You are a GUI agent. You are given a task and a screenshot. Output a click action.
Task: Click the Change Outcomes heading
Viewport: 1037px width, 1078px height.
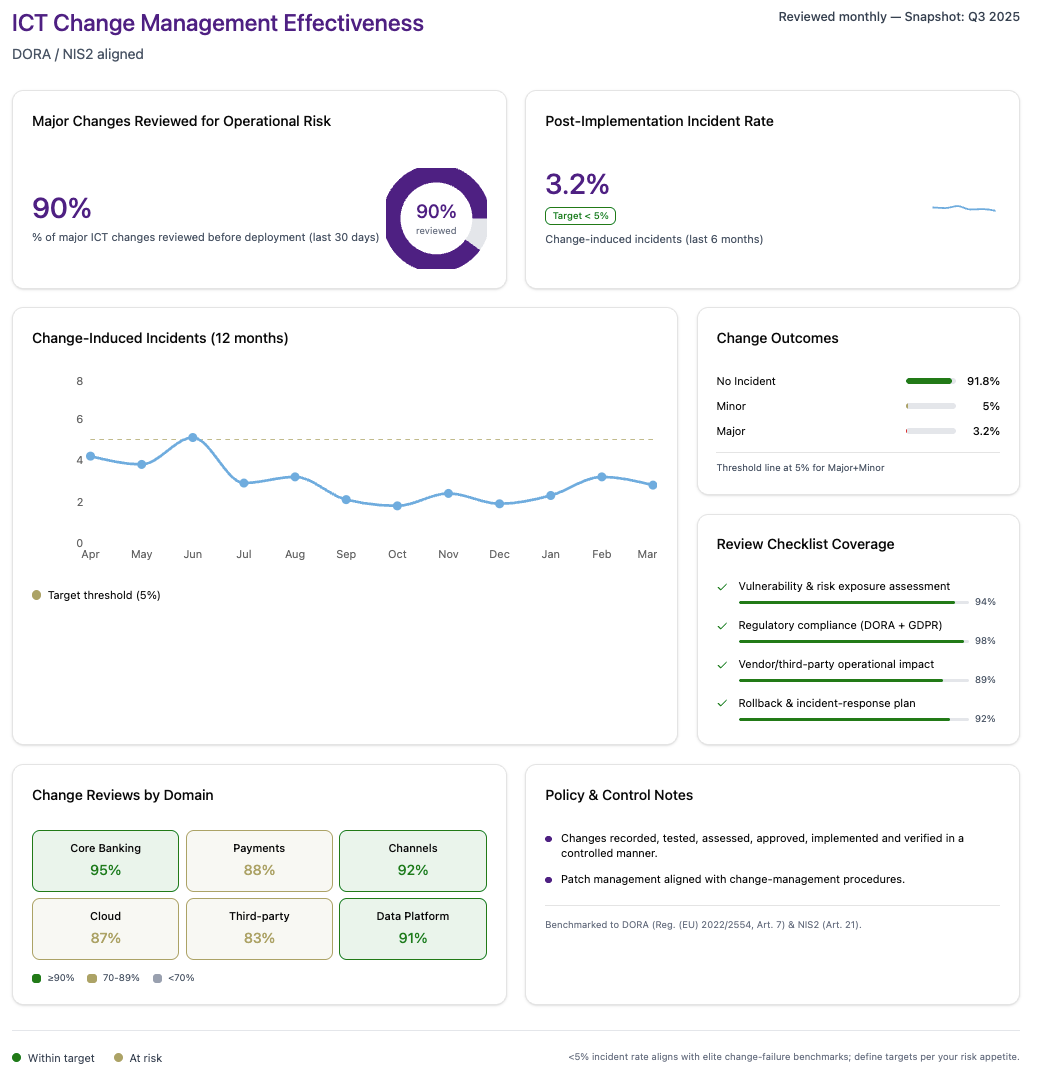[777, 338]
